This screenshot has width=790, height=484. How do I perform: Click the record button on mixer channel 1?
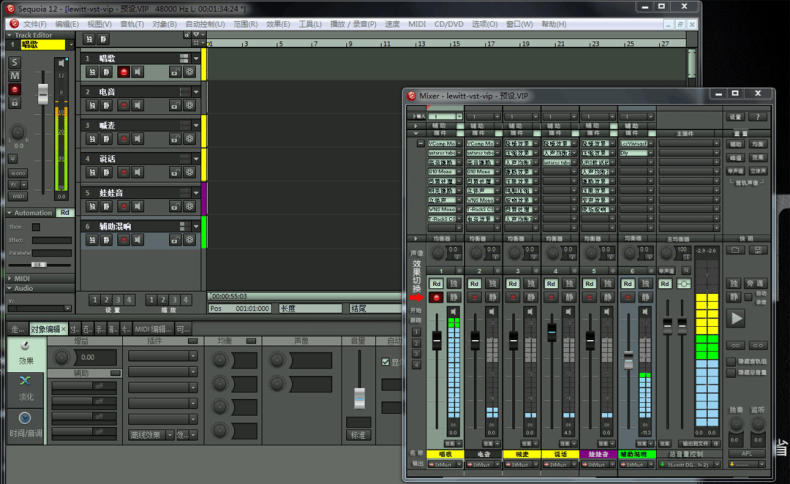(x=436, y=297)
